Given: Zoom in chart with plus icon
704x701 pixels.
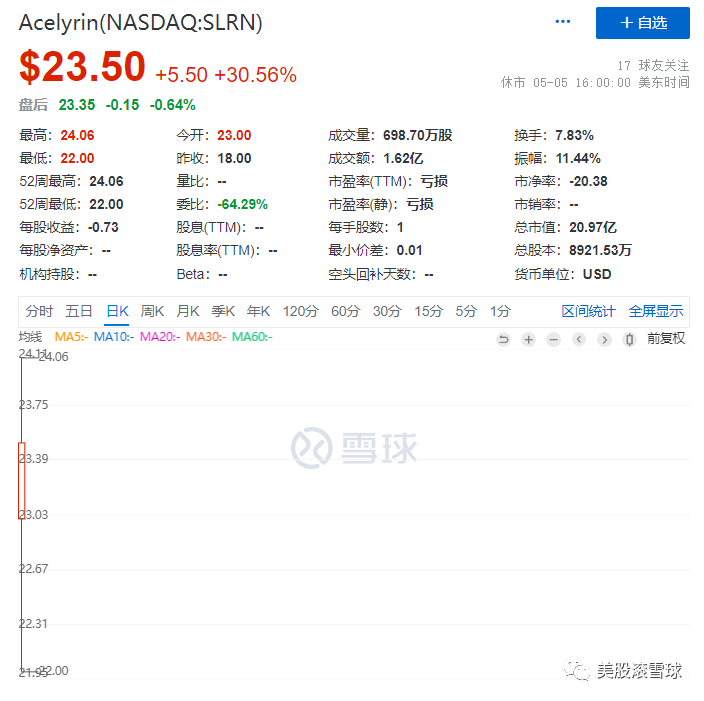Looking at the screenshot, I should 528,339.
